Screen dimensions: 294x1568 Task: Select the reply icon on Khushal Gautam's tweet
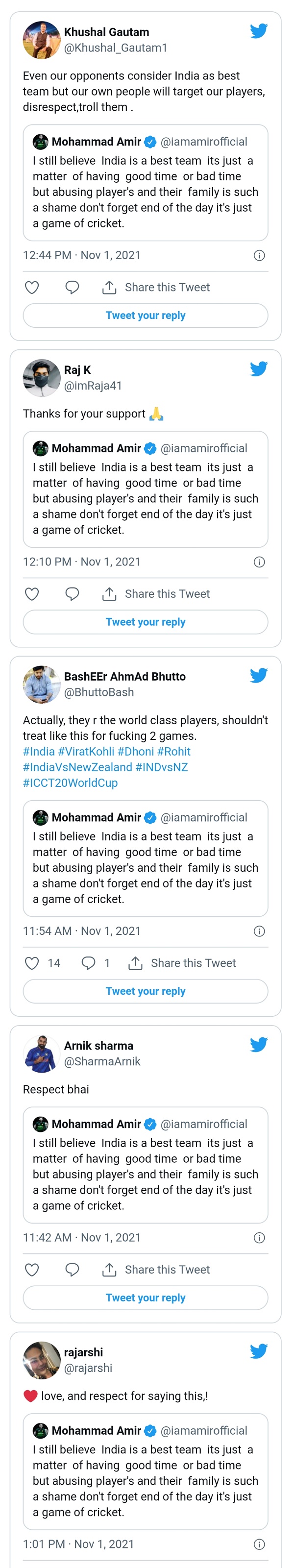coord(72,287)
